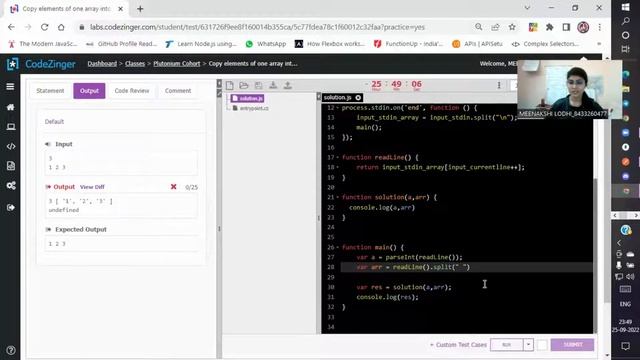
Task: Click the View Diff link
Action: coord(92,187)
